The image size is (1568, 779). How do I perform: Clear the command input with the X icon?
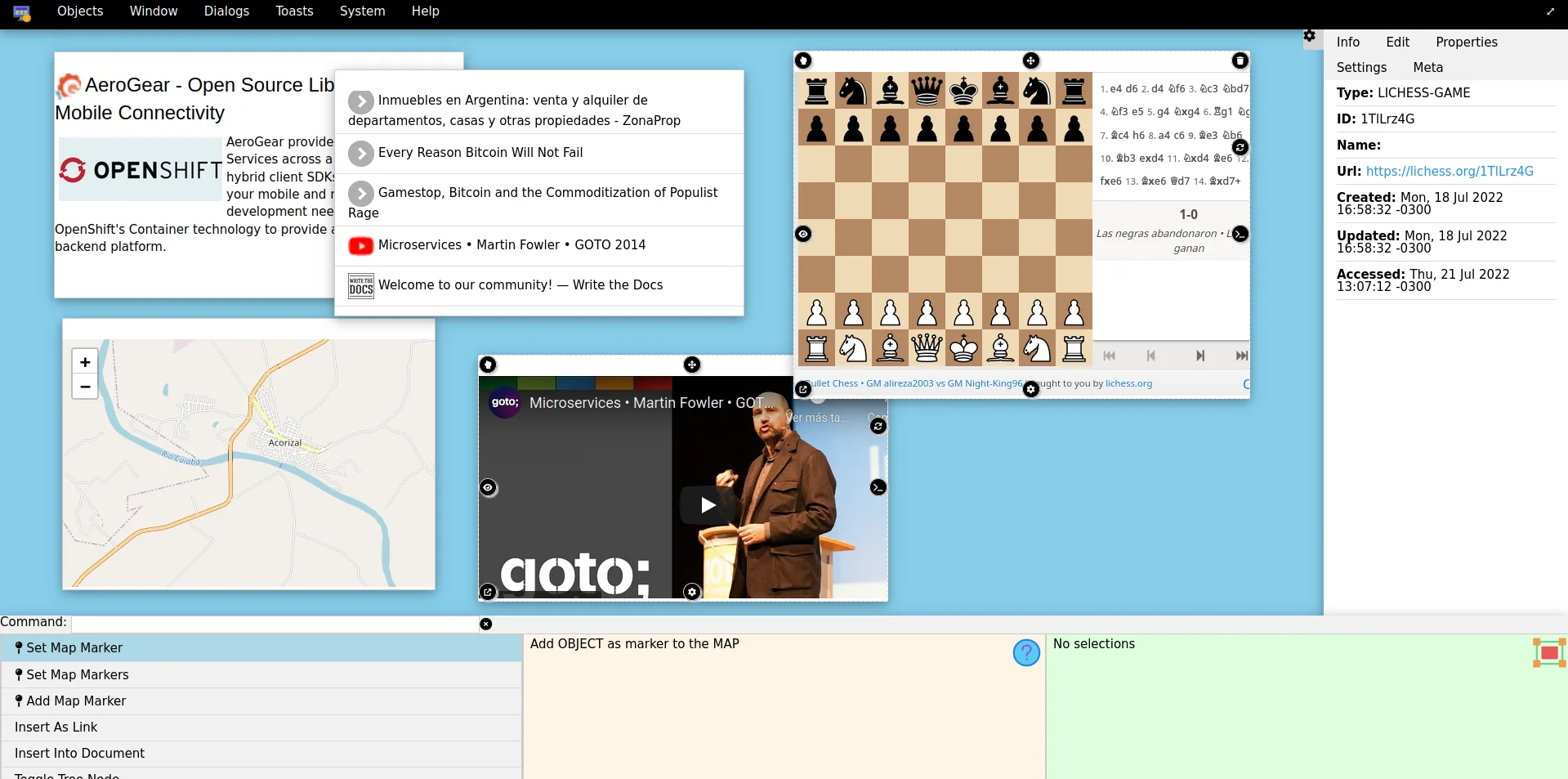point(486,624)
